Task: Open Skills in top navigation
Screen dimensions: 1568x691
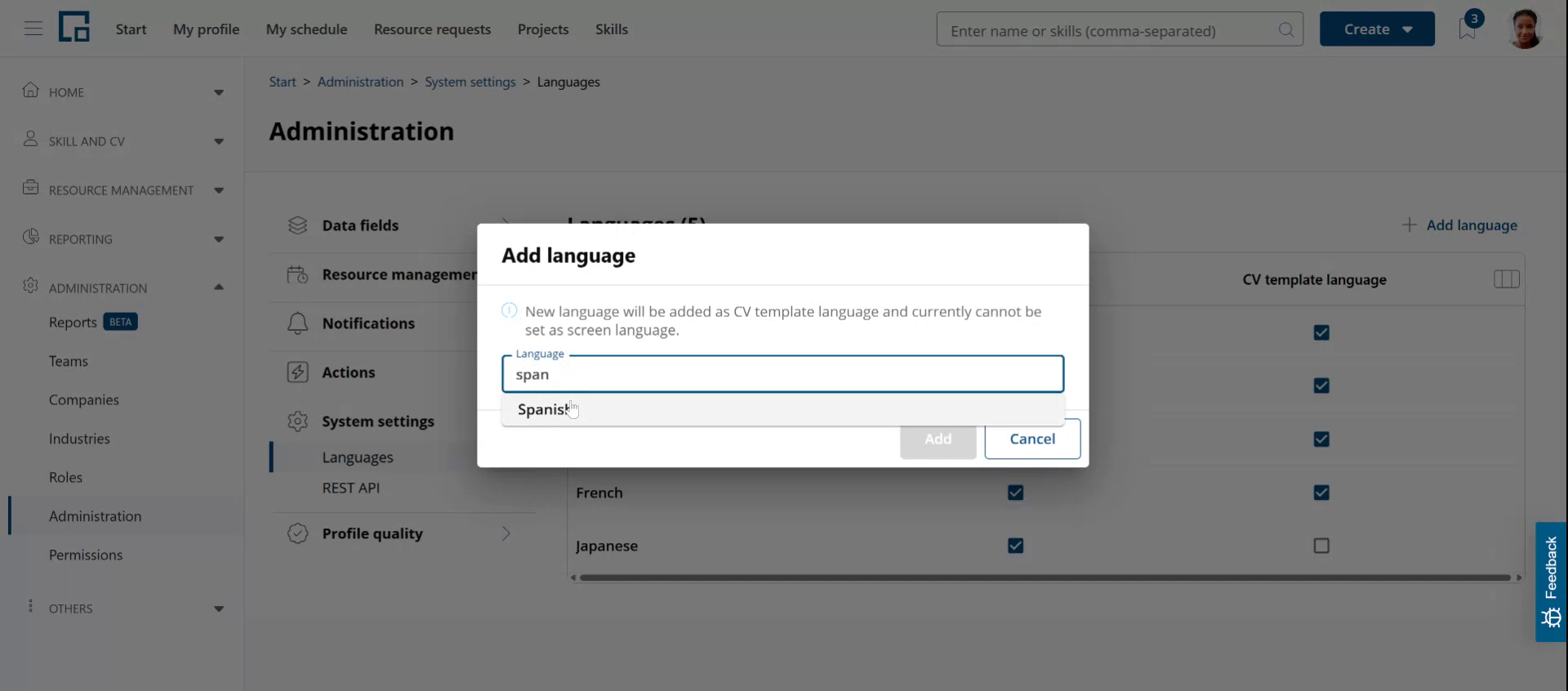Action: (611, 29)
